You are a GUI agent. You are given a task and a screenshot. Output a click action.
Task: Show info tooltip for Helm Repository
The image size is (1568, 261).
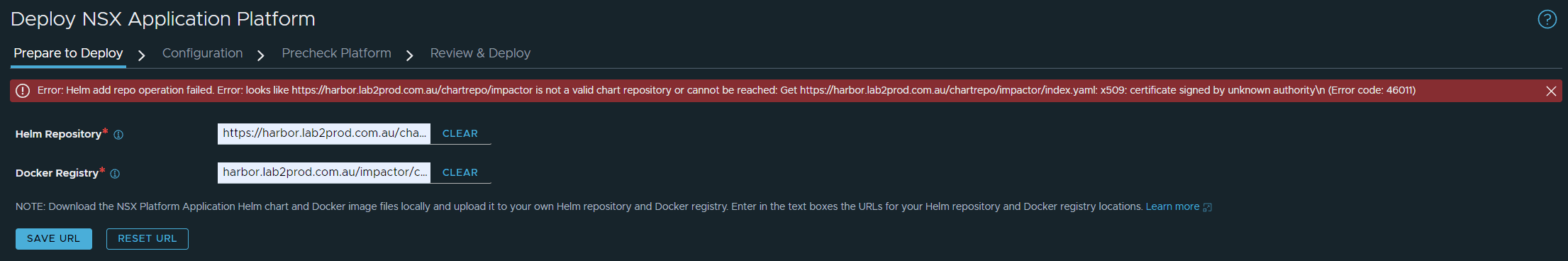tap(118, 135)
